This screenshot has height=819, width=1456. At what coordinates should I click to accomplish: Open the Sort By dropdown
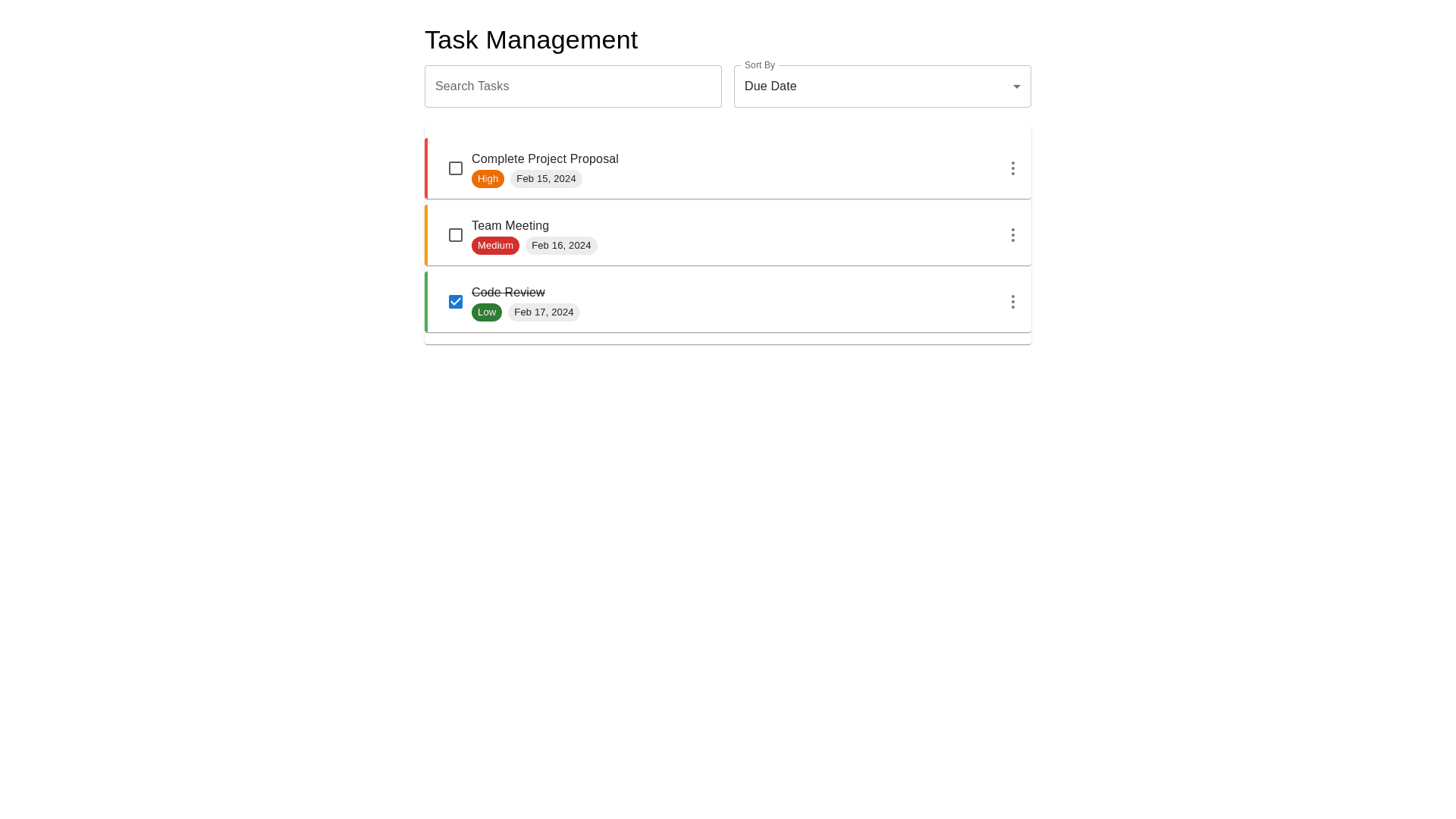pyautogui.click(x=882, y=86)
